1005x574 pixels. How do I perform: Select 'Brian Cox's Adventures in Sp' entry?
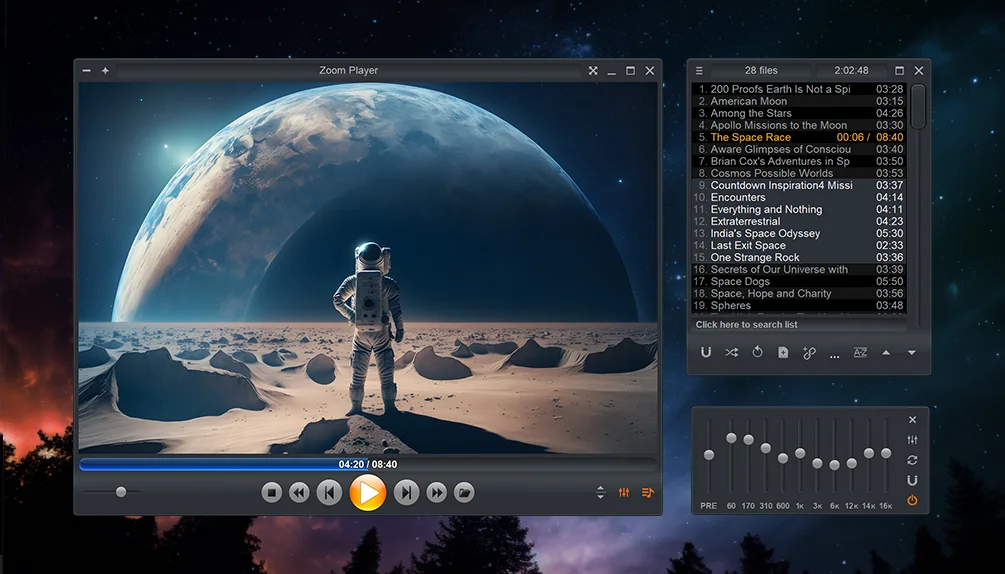[799, 161]
